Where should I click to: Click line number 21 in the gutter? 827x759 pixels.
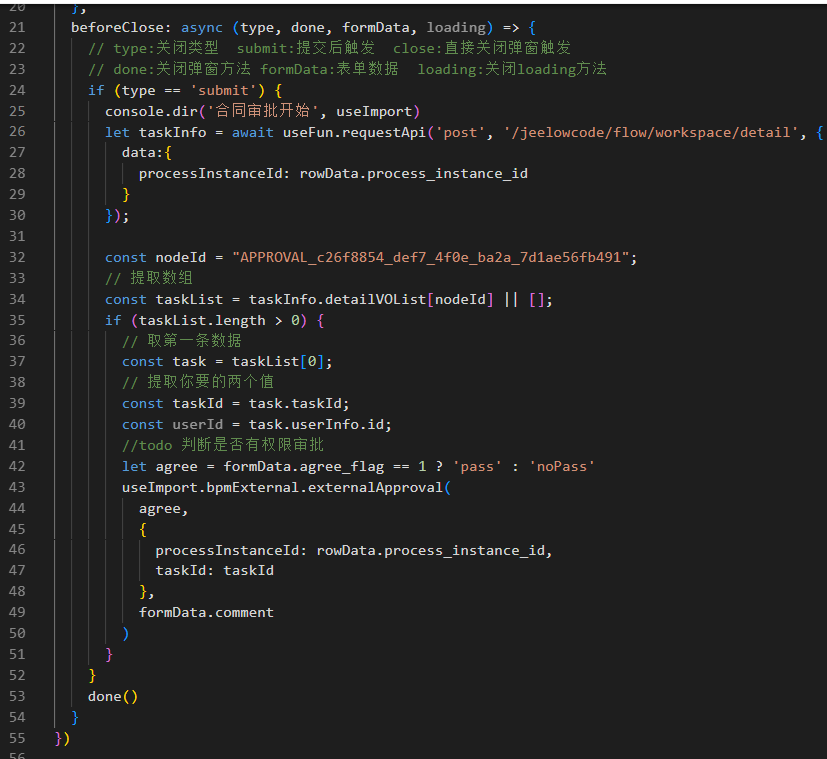[16, 27]
